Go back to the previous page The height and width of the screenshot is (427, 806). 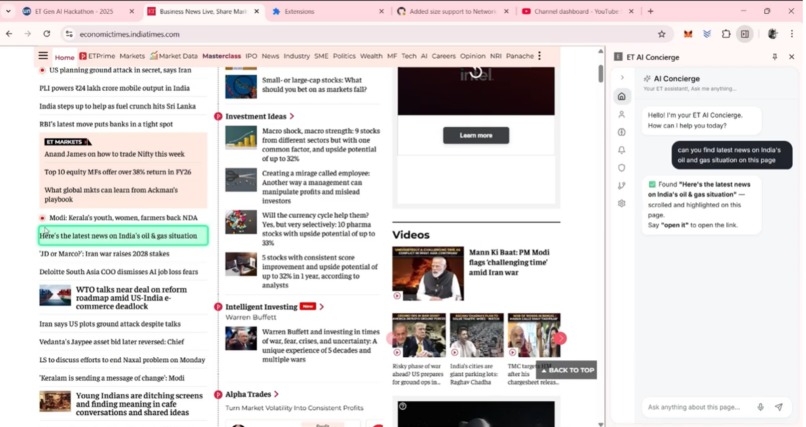click(9, 34)
